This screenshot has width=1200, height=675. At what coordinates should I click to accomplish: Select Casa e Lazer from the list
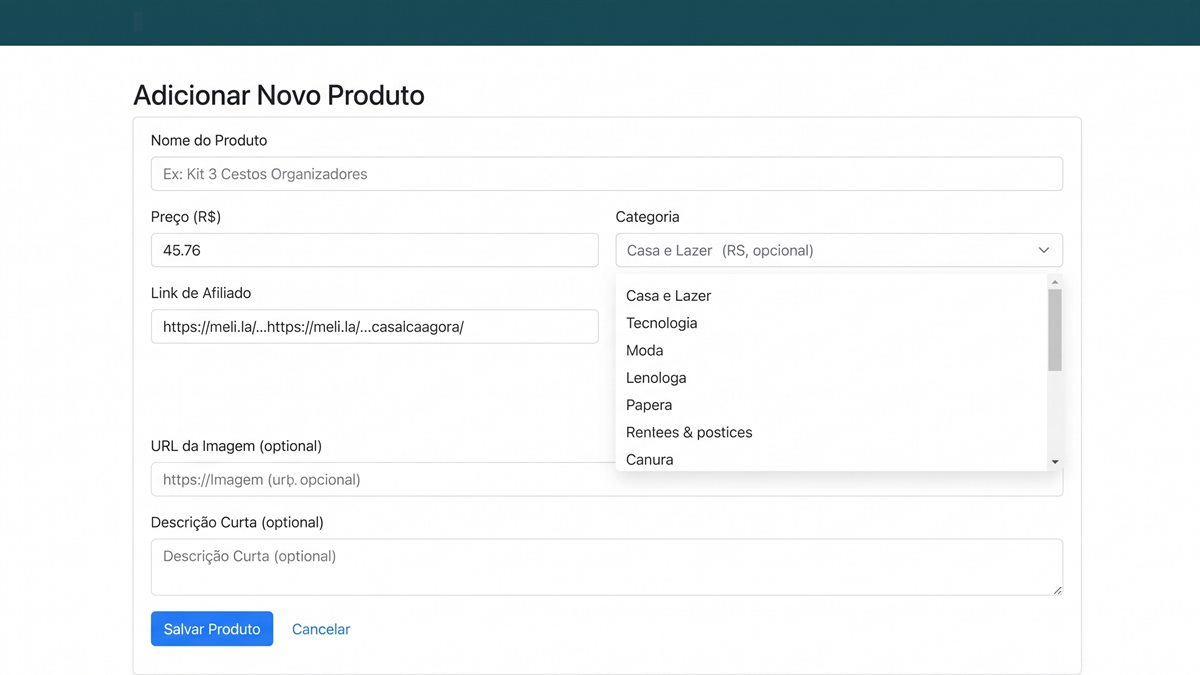click(x=668, y=296)
